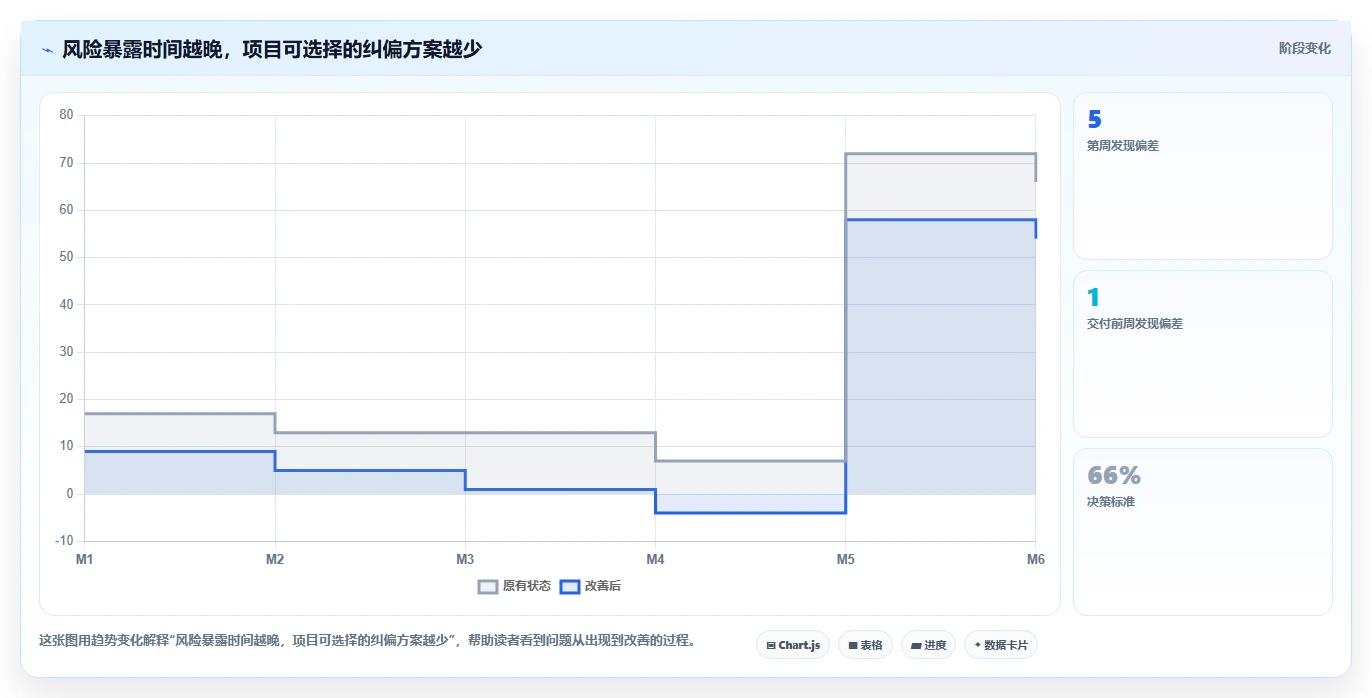The image size is (1372, 698).
Task: Select the Chart.js tag
Action: click(793, 645)
